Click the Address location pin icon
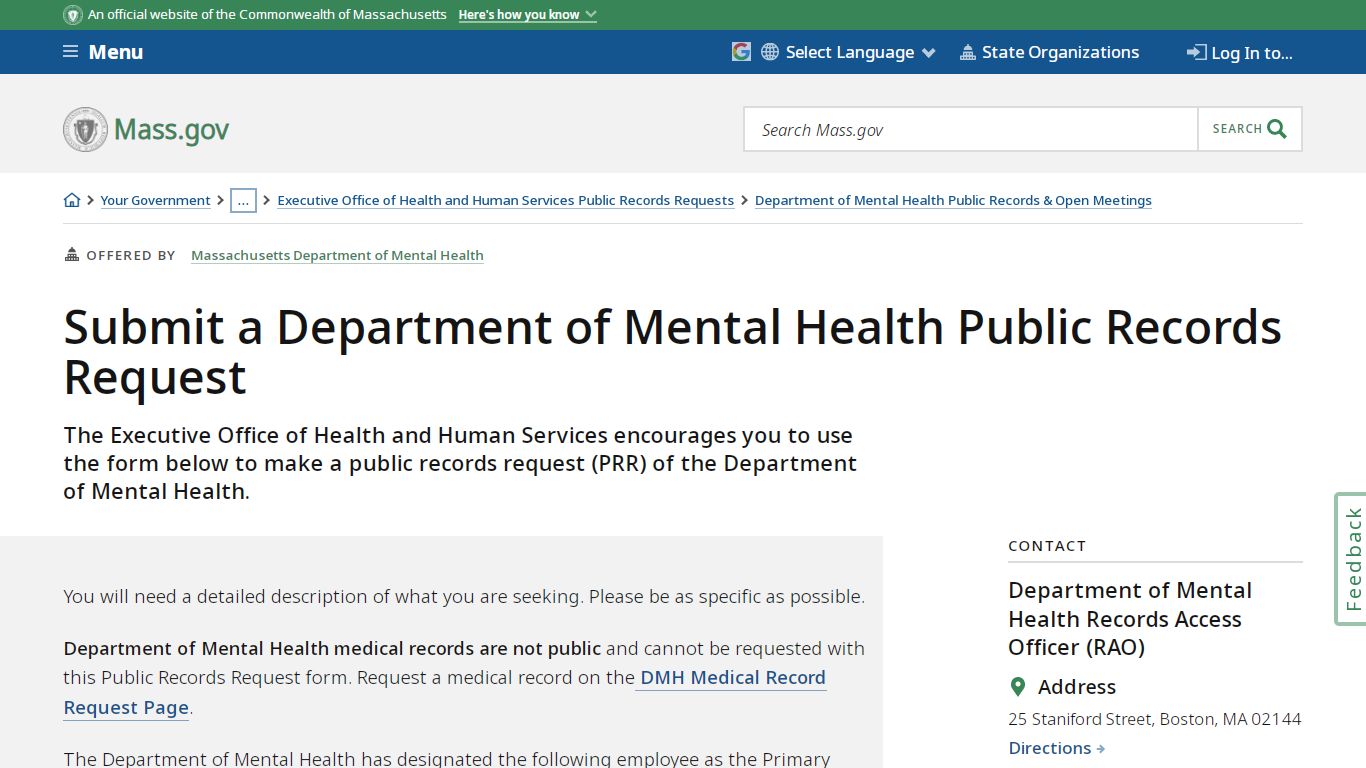Screen dimensions: 1366x768 [x=1018, y=687]
